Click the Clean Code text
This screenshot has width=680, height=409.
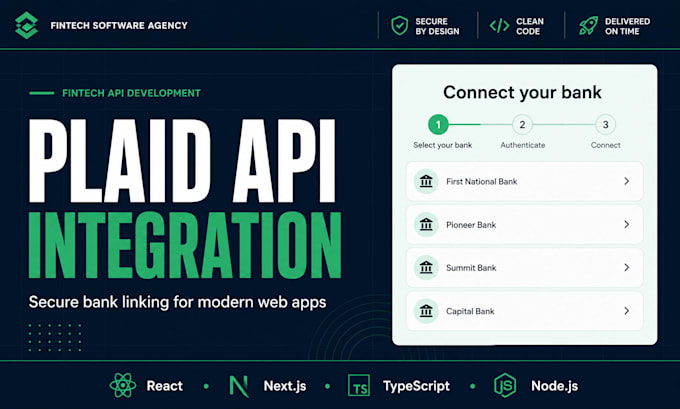530,26
